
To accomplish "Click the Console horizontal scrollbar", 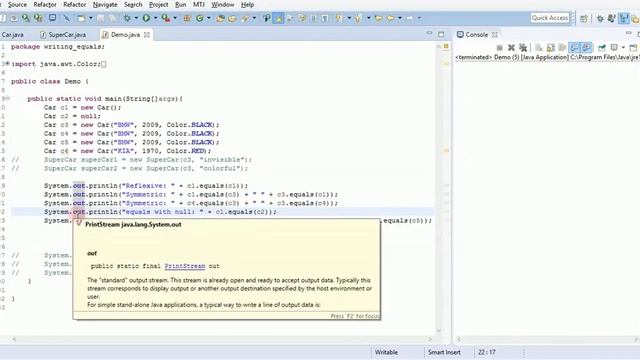I will (x=547, y=339).
